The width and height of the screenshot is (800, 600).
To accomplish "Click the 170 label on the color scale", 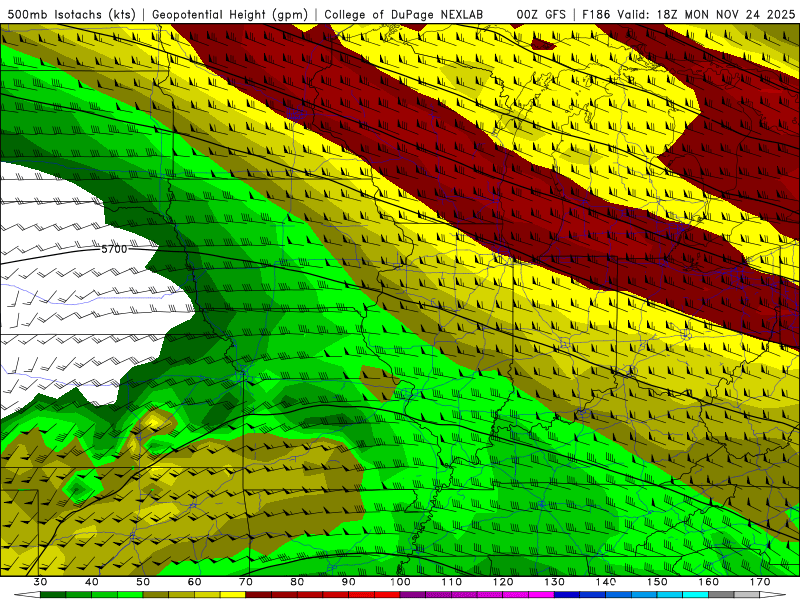I will point(760,582).
